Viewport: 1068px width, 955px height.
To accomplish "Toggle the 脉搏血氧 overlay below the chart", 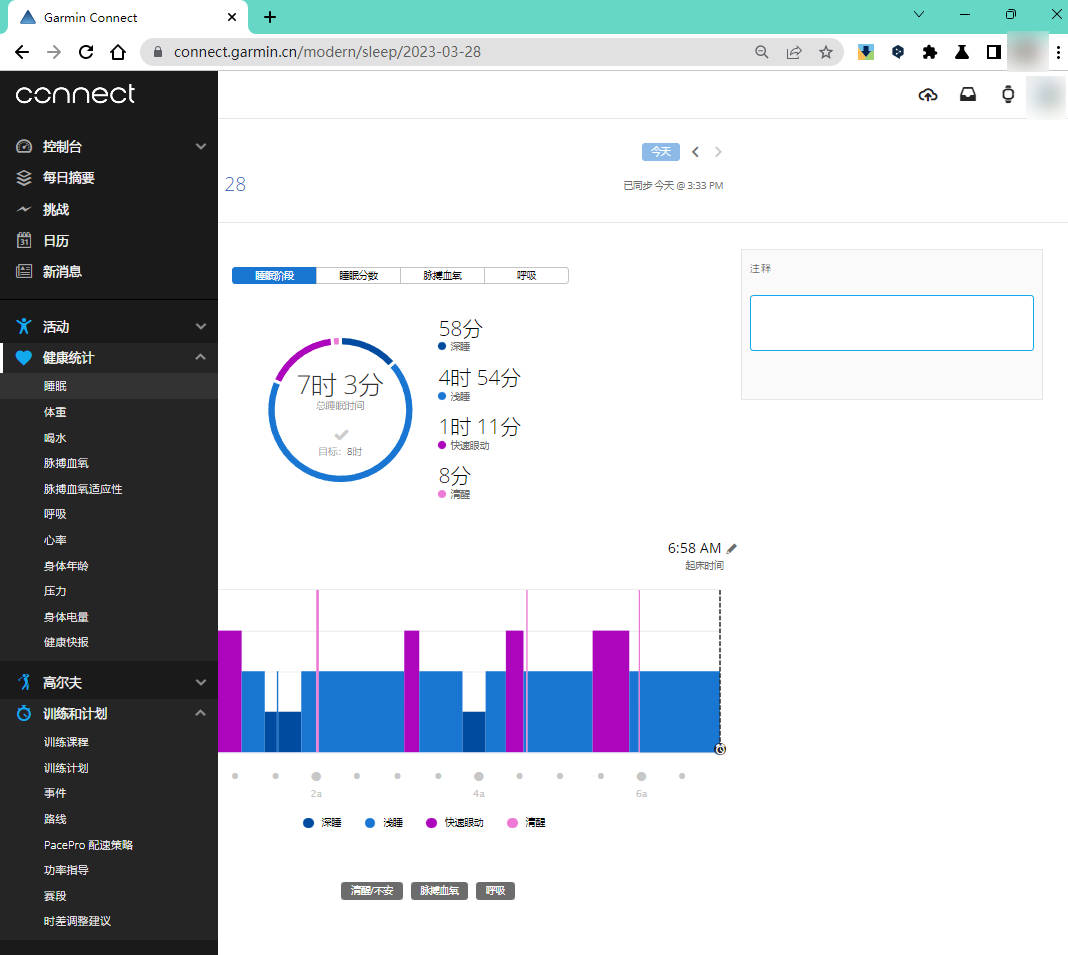I will pyautogui.click(x=440, y=891).
